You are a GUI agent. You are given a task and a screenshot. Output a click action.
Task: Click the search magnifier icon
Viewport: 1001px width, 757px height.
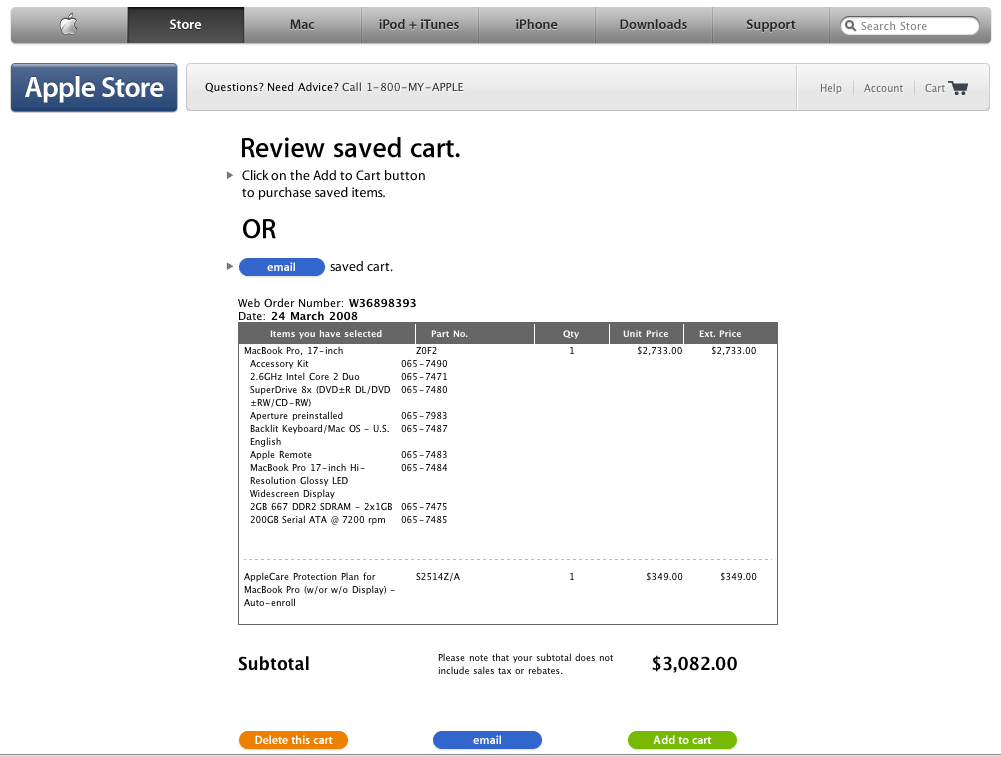point(850,26)
